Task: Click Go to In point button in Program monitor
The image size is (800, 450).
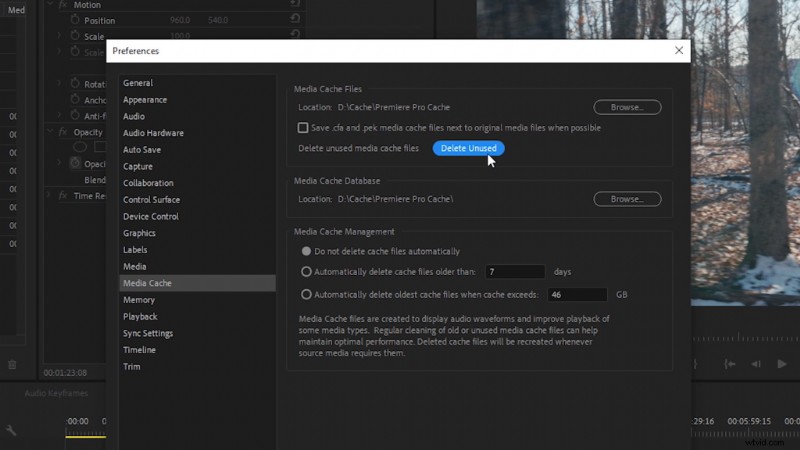Action: tap(730, 364)
